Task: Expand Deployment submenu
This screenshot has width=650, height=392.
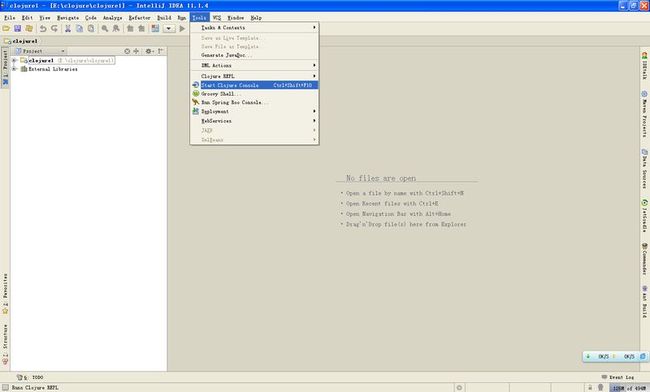Action: tap(254, 111)
